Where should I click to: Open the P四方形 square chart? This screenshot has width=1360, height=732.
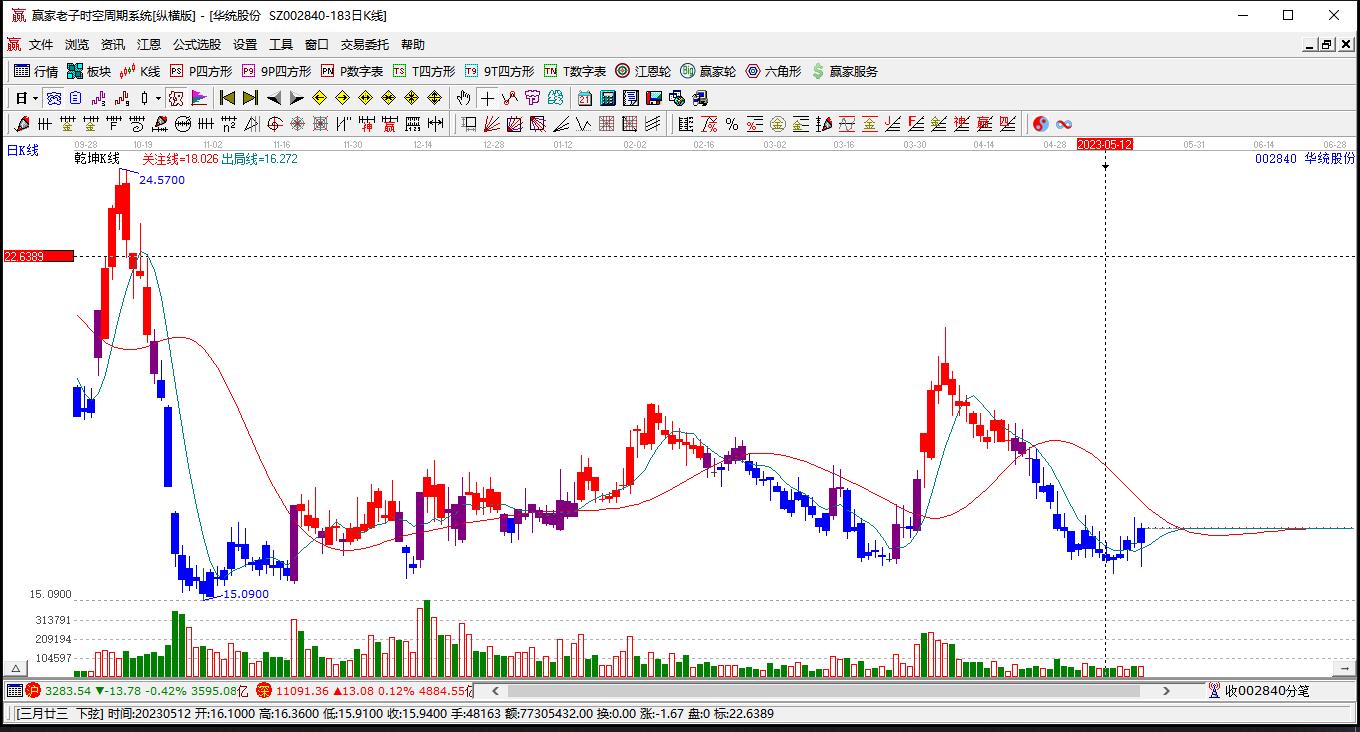[x=201, y=71]
